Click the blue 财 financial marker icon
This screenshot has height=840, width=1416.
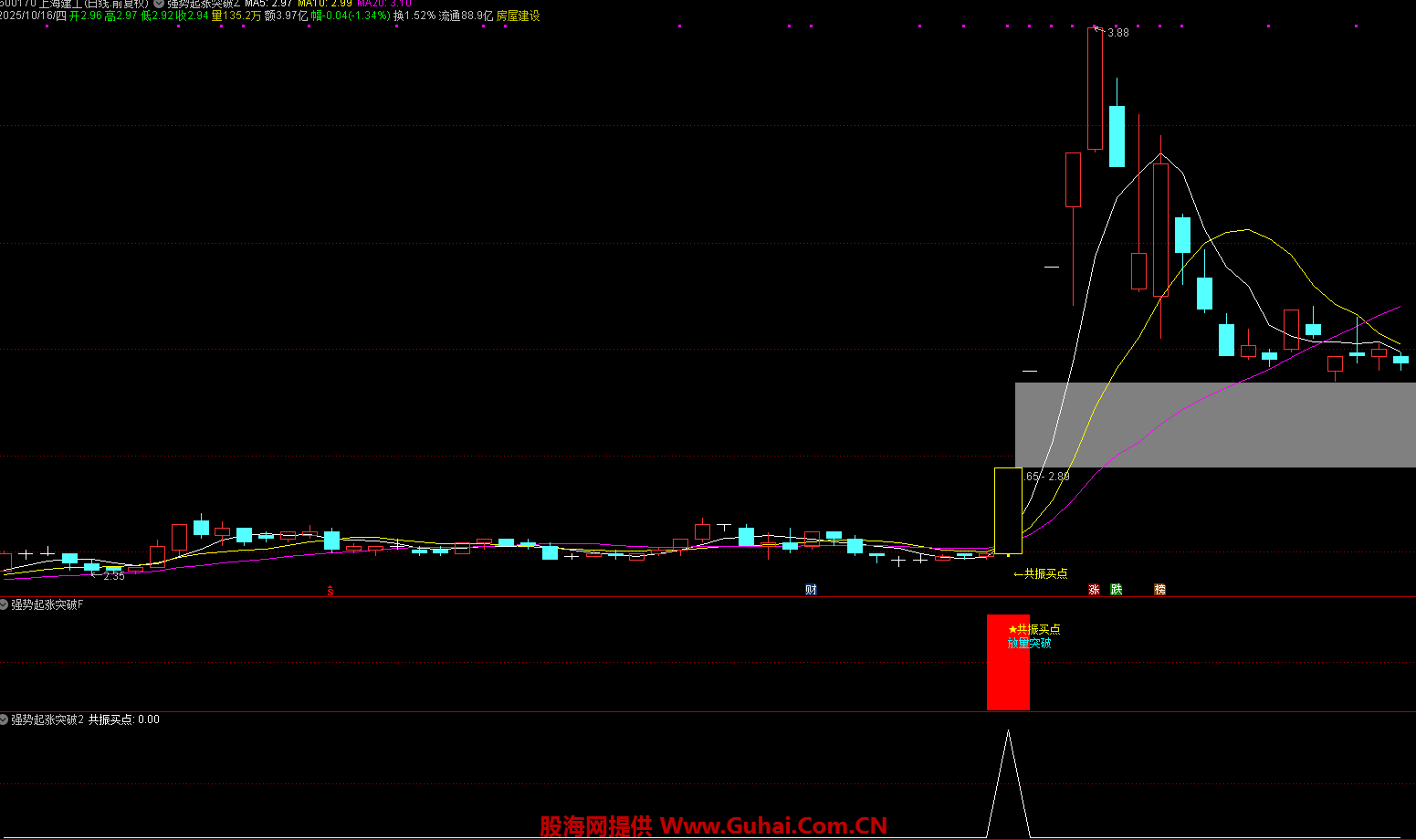coord(811,590)
